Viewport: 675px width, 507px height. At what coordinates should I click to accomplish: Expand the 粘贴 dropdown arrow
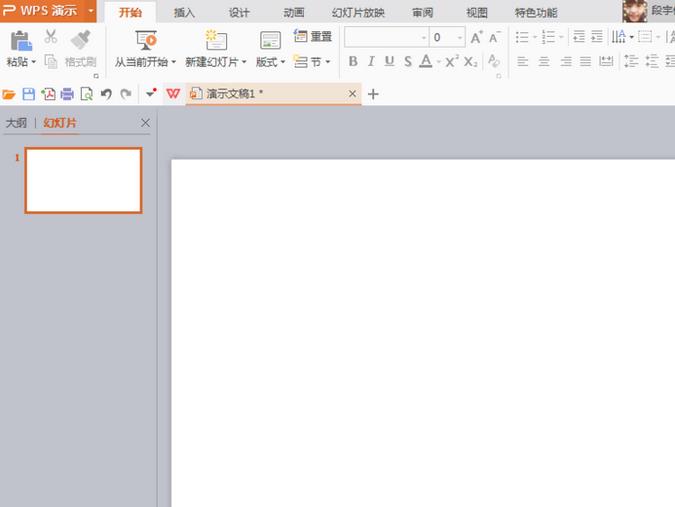point(33,62)
